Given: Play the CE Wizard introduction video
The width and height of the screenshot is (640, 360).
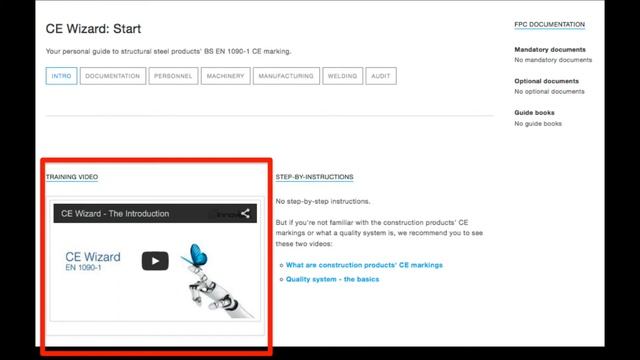Looking at the screenshot, I should click(155, 261).
